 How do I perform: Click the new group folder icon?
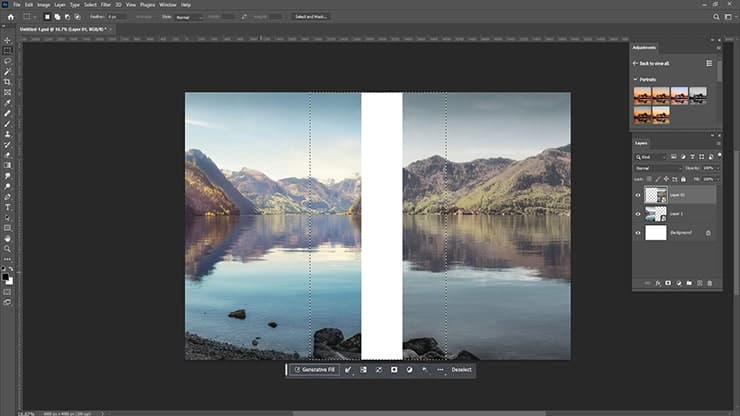tap(689, 283)
